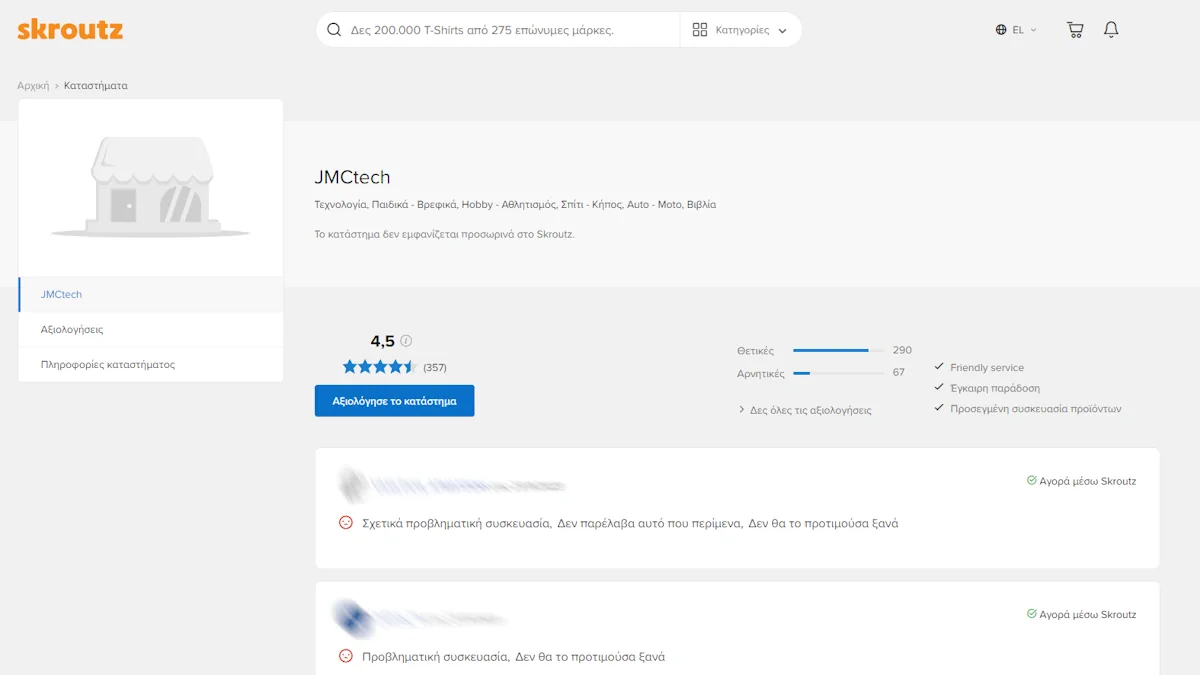This screenshot has width=1200, height=675.
Task: Click the Αξιολόγησε το κατάστημα button
Action: [x=394, y=401]
